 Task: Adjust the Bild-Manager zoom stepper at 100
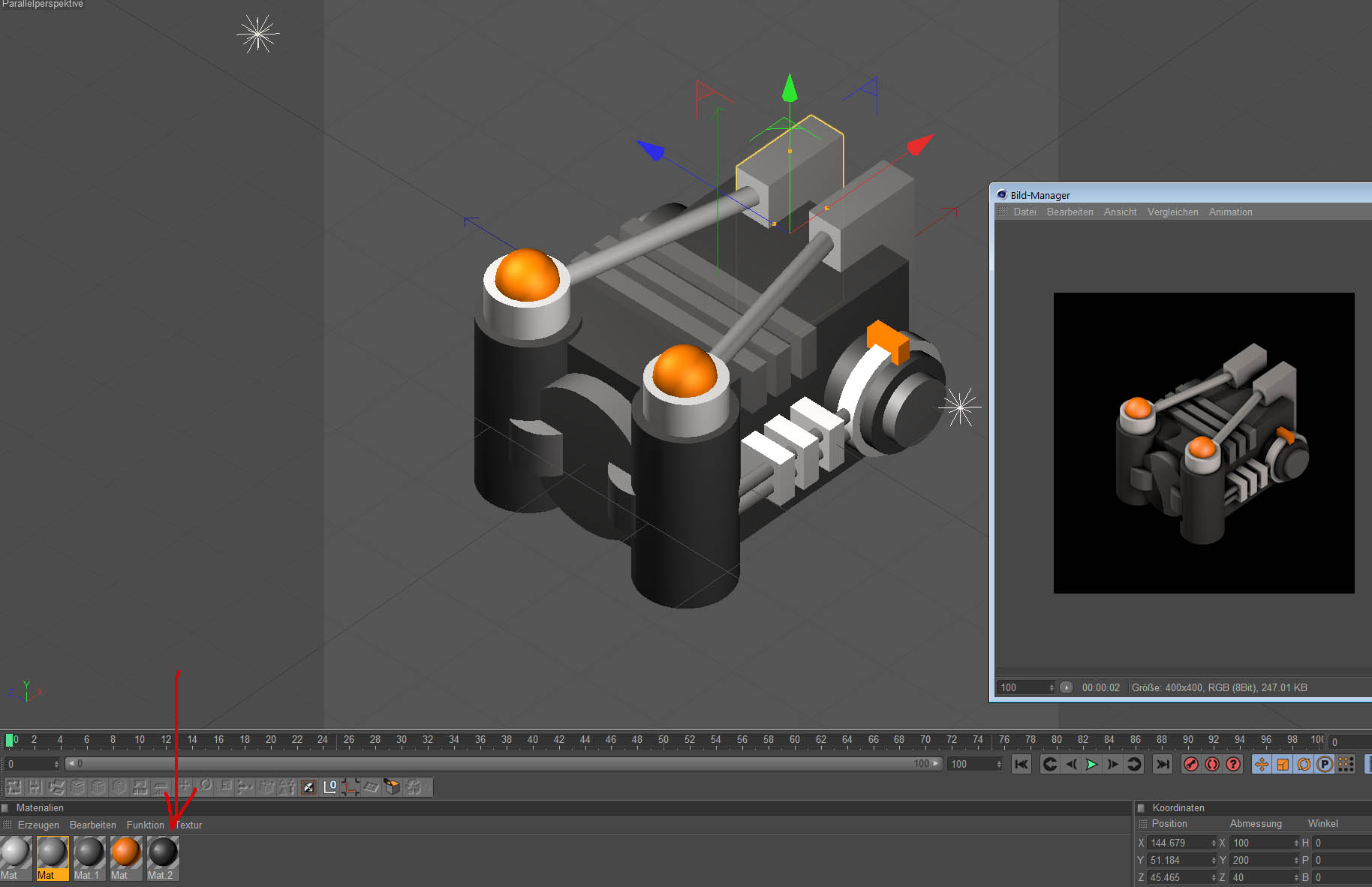click(1052, 687)
